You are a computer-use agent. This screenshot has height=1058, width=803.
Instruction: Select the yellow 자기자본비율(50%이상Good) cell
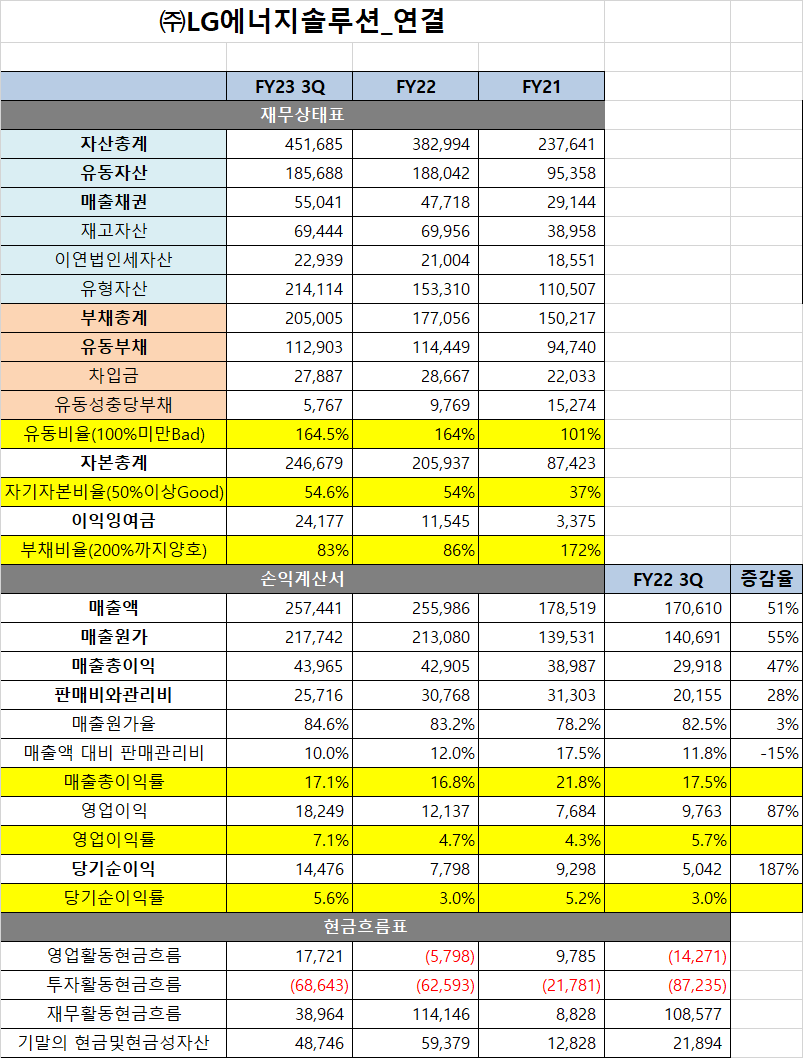click(113, 492)
